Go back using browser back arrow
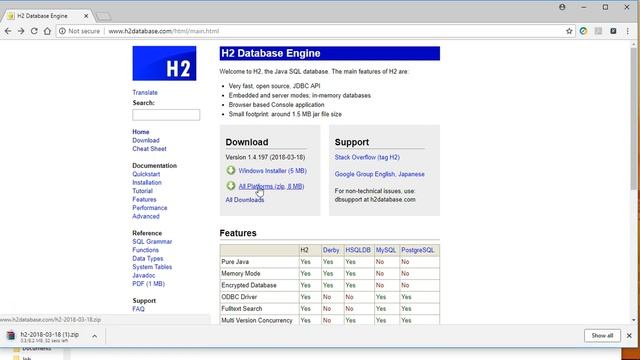Viewport: 640px width, 360px height. coord(8,31)
